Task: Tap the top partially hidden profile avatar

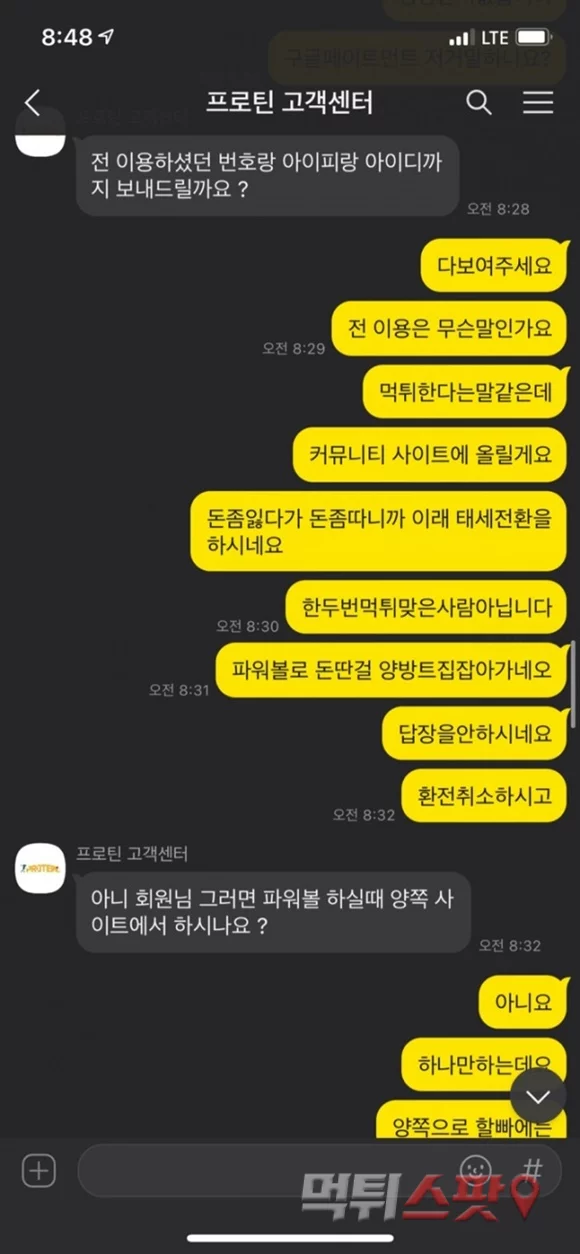Action: pyautogui.click(x=41, y=130)
